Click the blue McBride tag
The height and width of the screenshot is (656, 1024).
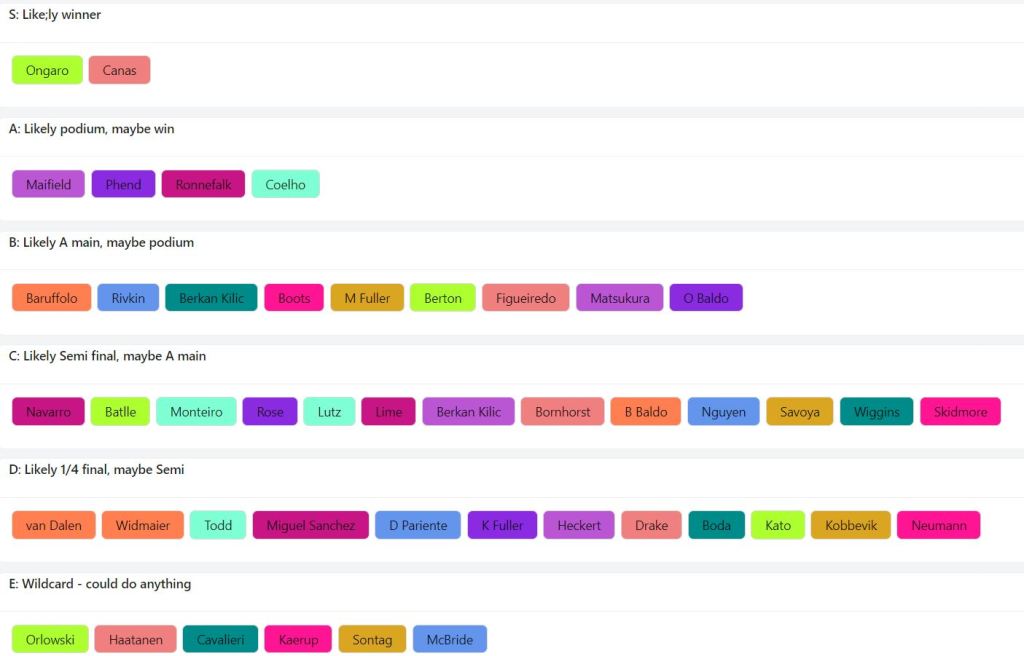(x=449, y=640)
